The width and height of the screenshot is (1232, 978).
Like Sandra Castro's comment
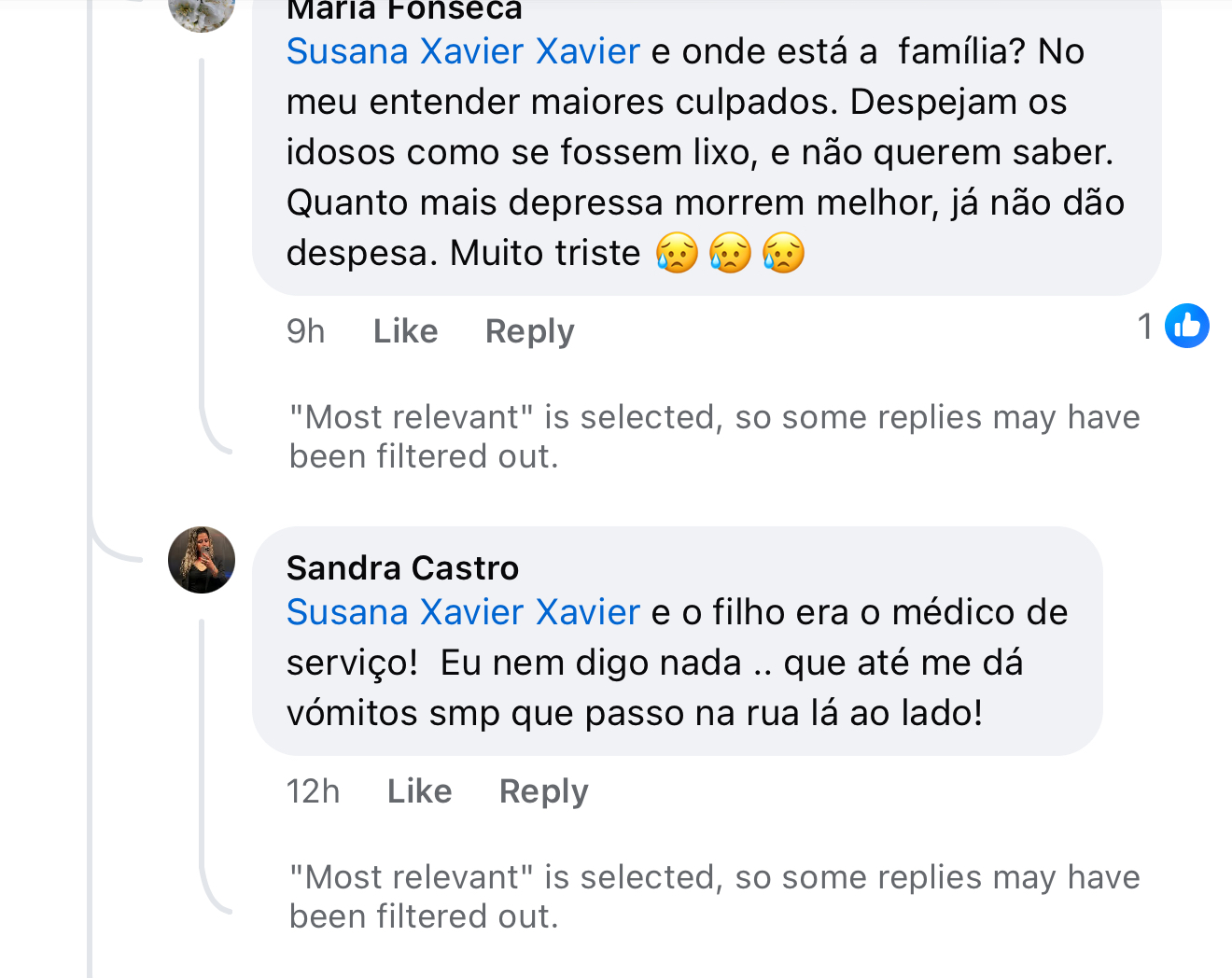(x=419, y=791)
